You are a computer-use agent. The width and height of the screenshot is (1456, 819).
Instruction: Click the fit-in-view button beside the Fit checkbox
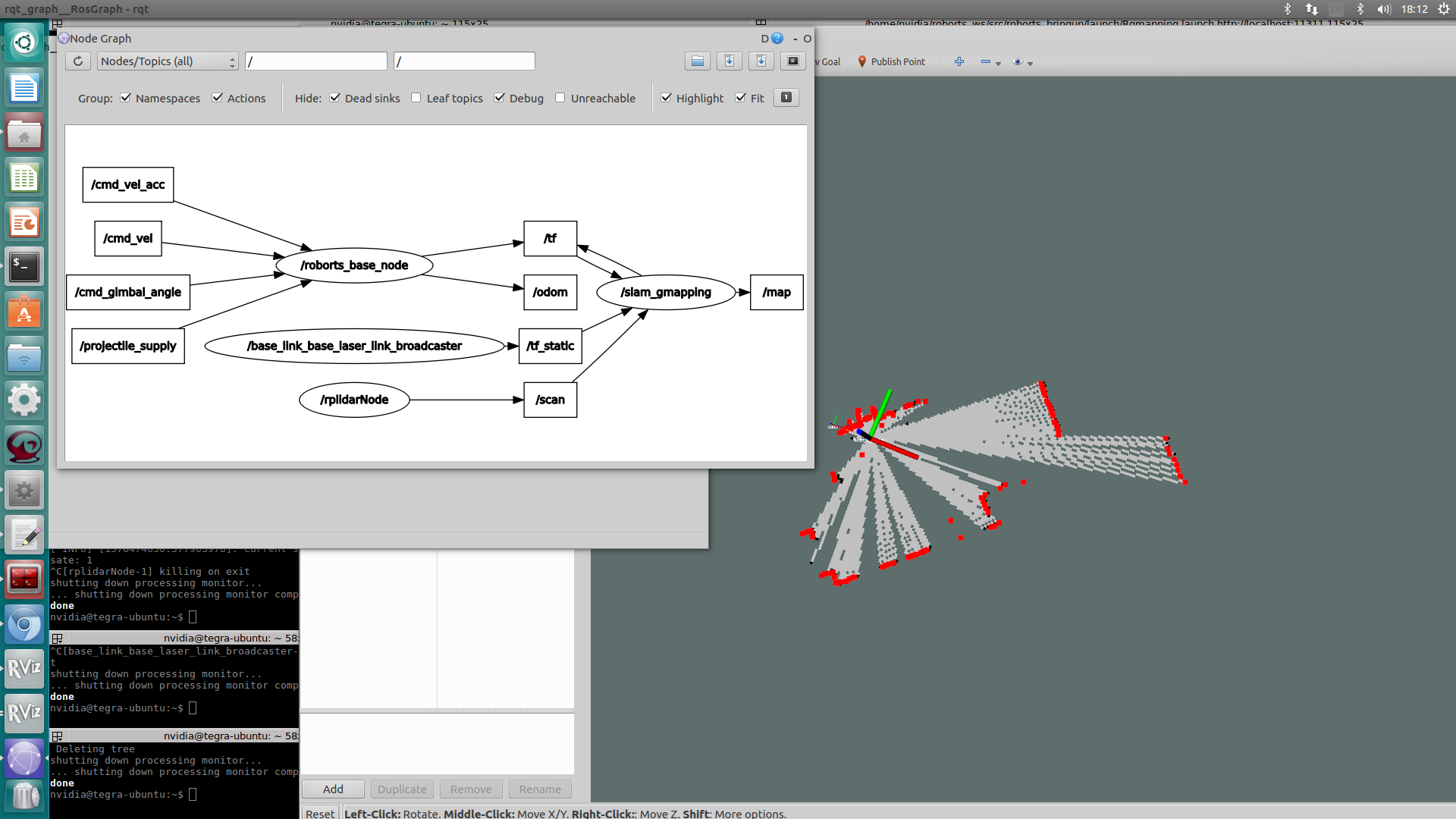pos(786,98)
